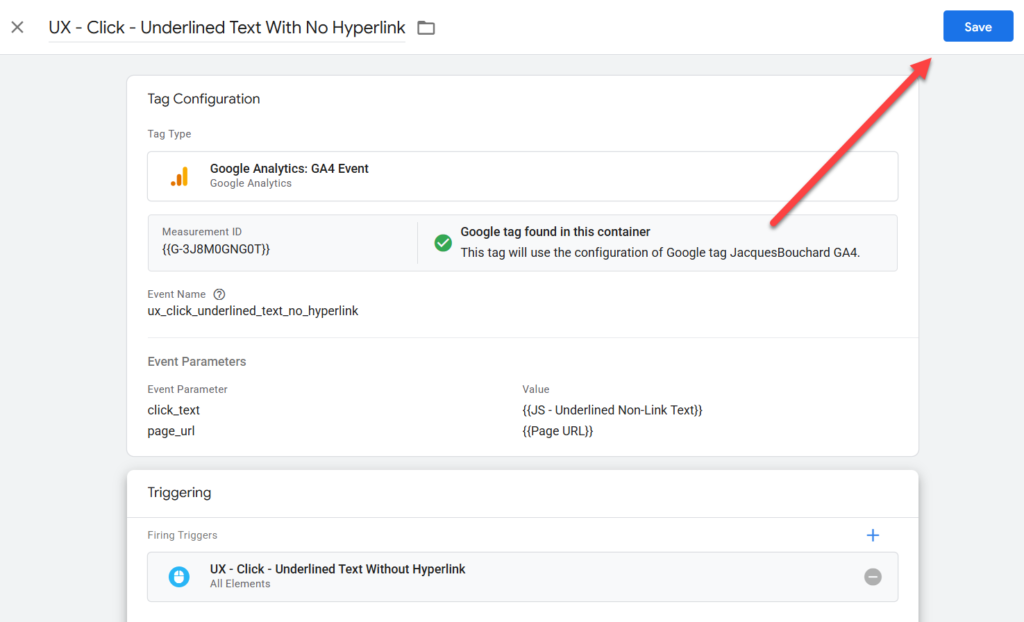The height and width of the screenshot is (622, 1024).
Task: Select the Google Analytics: GA4 Event tag type
Action: pos(289,169)
